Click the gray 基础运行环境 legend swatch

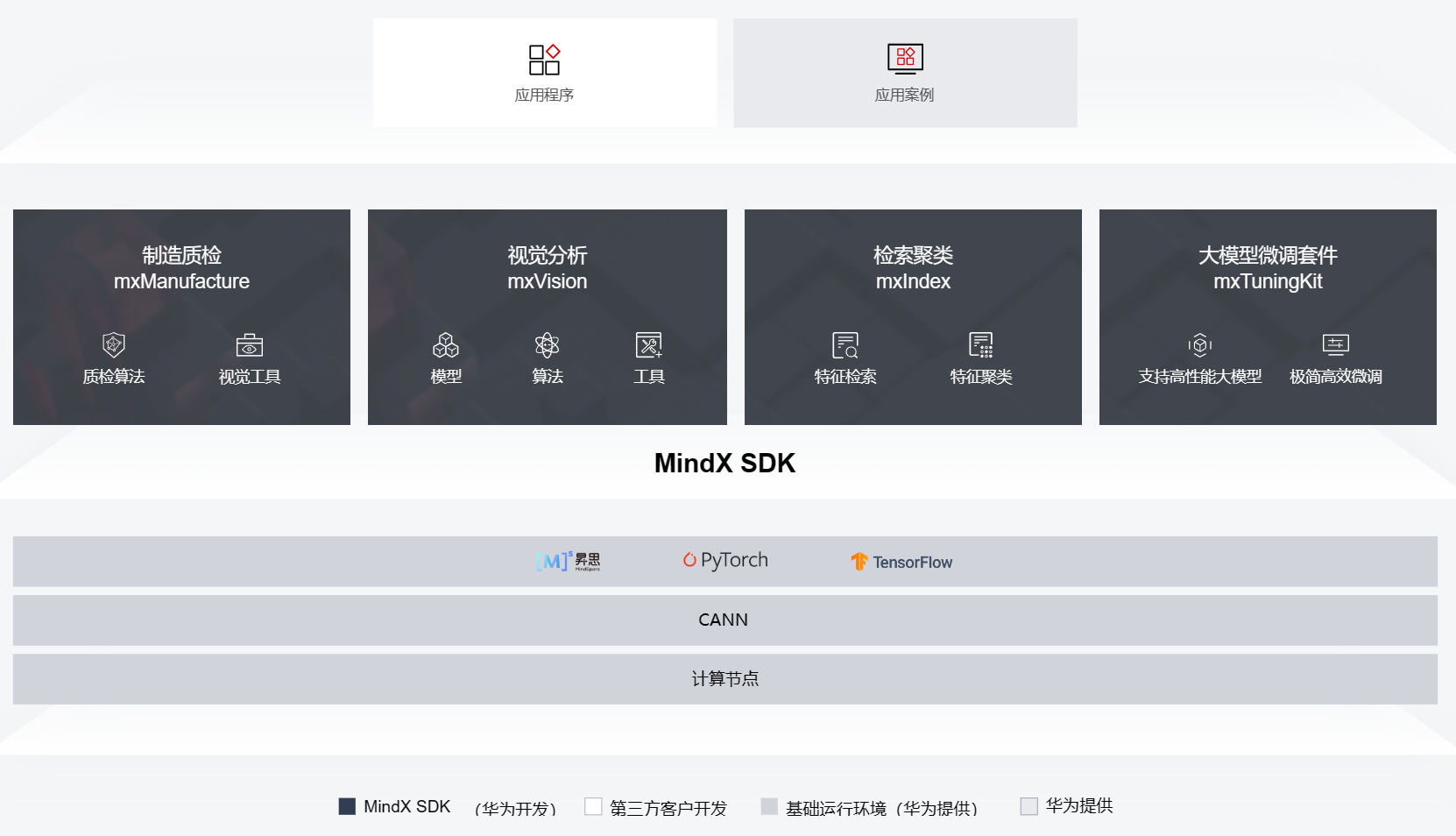tap(769, 806)
